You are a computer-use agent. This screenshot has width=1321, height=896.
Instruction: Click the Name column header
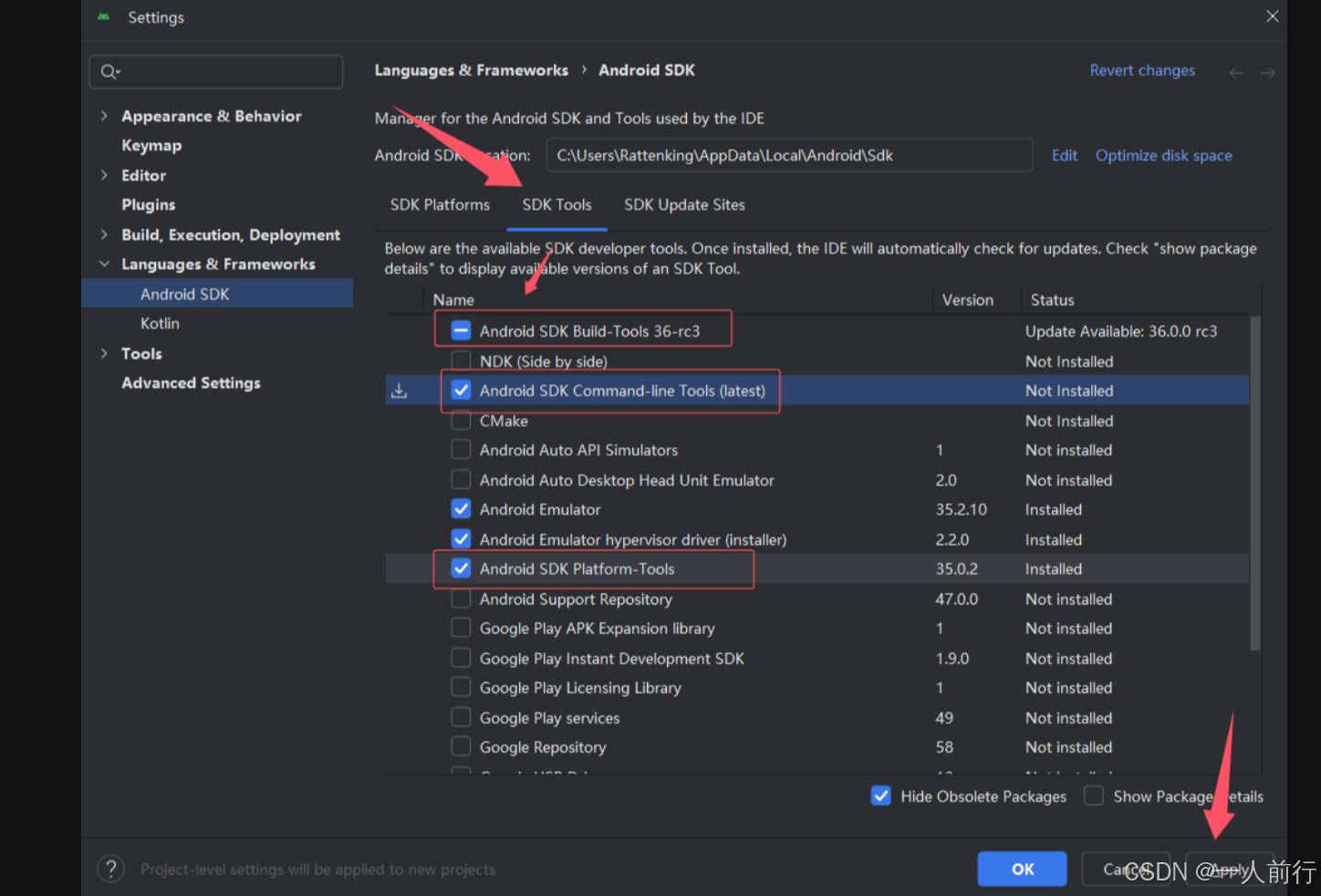(x=453, y=300)
